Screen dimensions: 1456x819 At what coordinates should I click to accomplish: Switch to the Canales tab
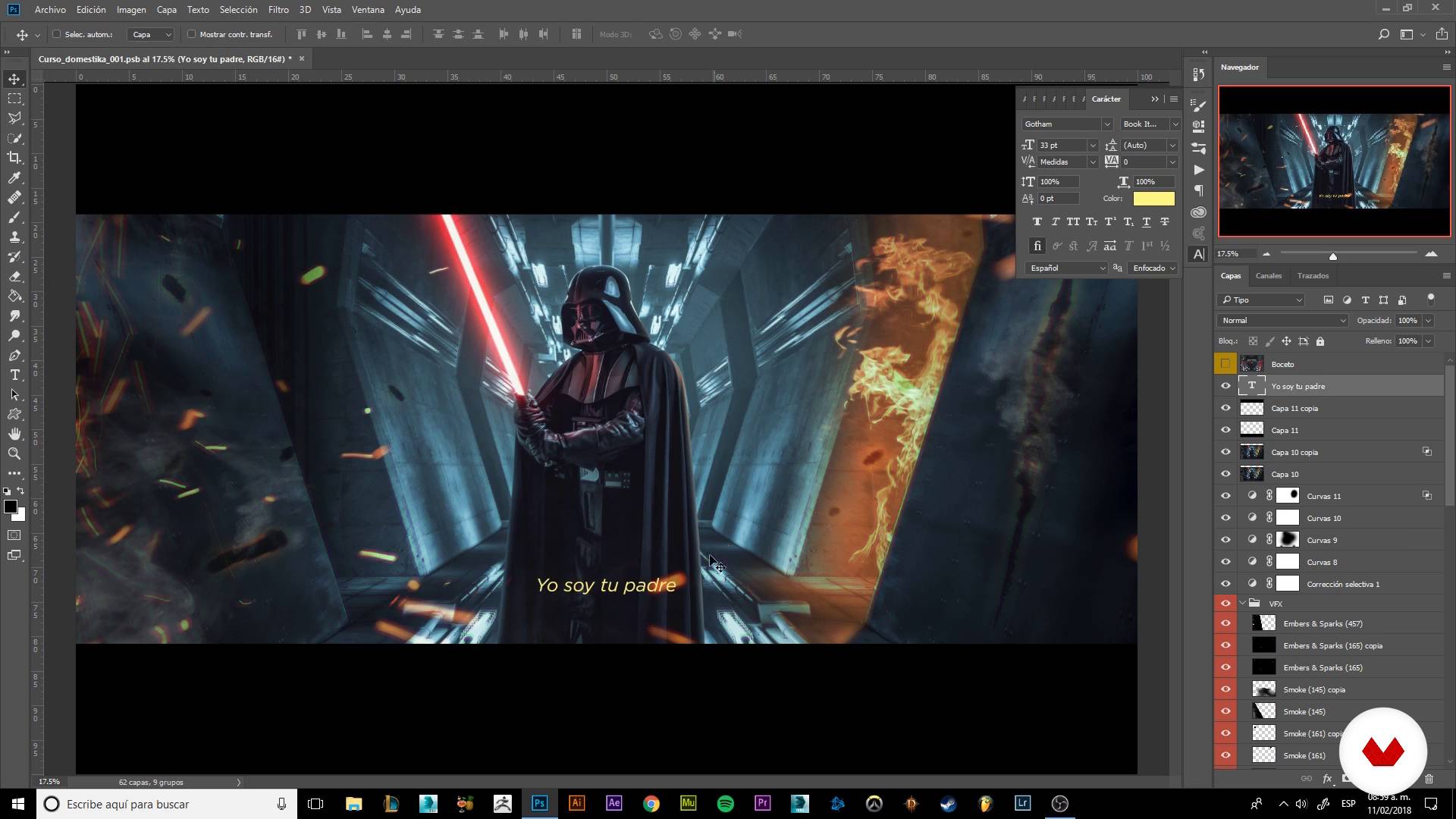click(x=1269, y=276)
